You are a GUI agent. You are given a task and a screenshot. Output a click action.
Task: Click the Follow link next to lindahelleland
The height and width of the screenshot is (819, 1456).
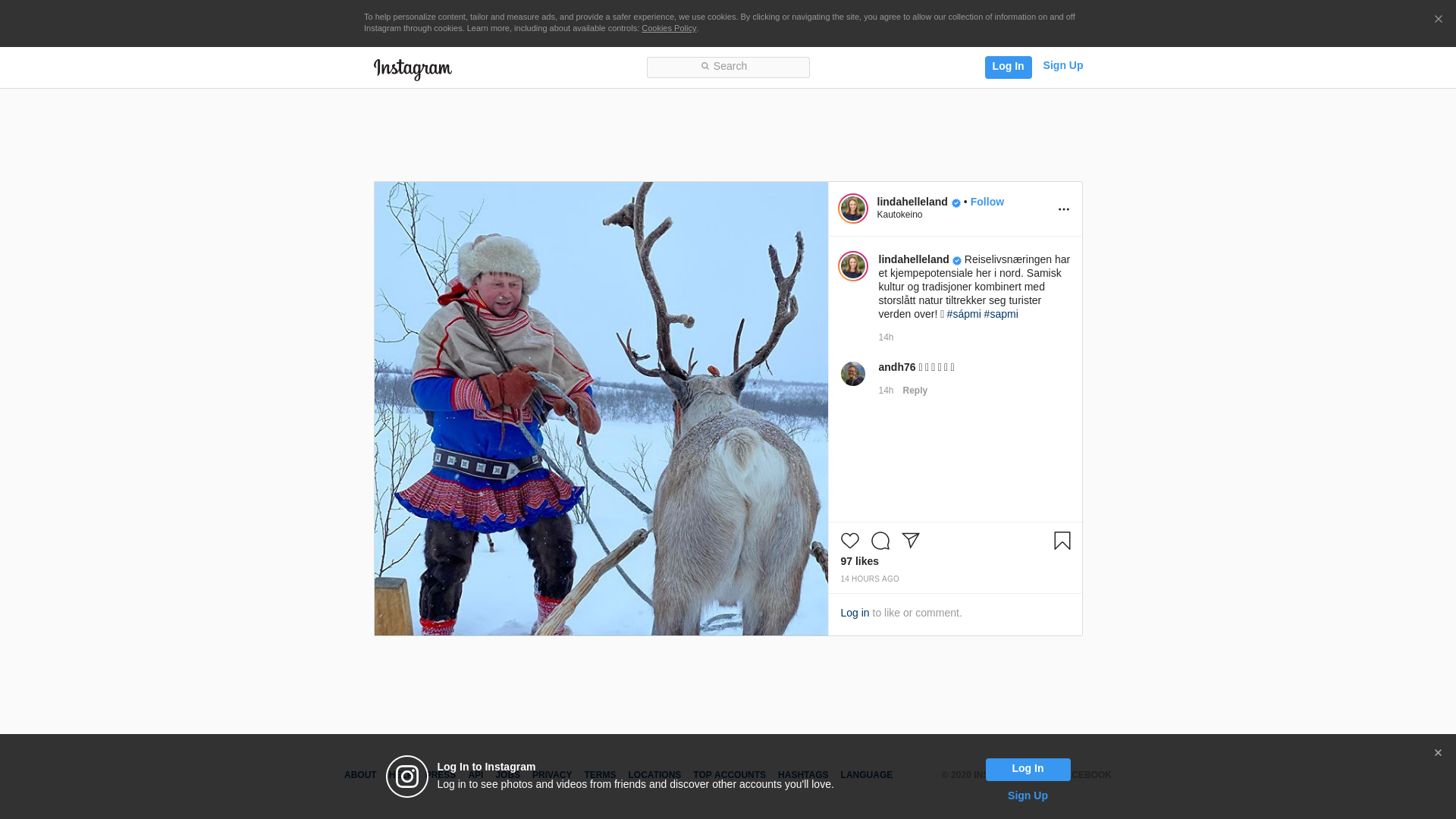pyautogui.click(x=987, y=202)
